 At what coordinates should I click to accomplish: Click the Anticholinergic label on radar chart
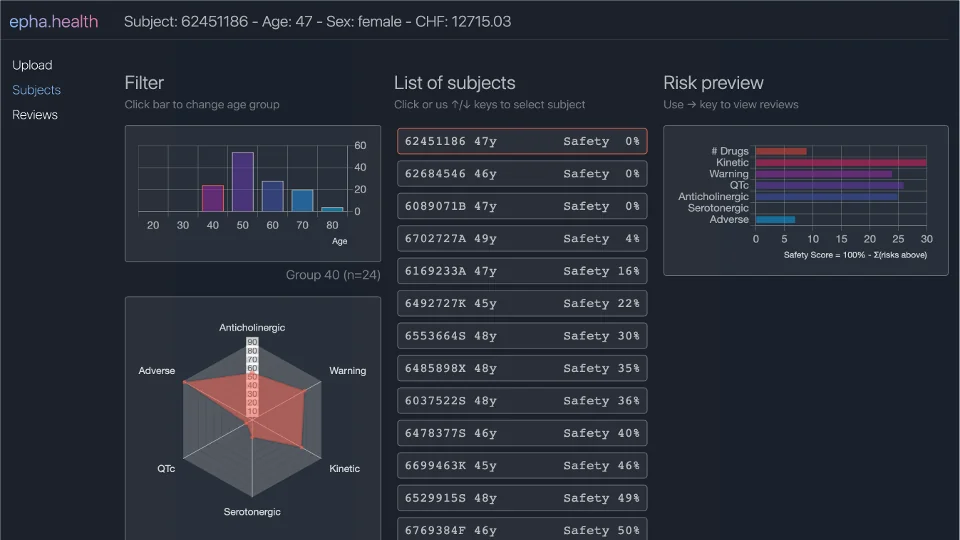pyautogui.click(x=252, y=328)
